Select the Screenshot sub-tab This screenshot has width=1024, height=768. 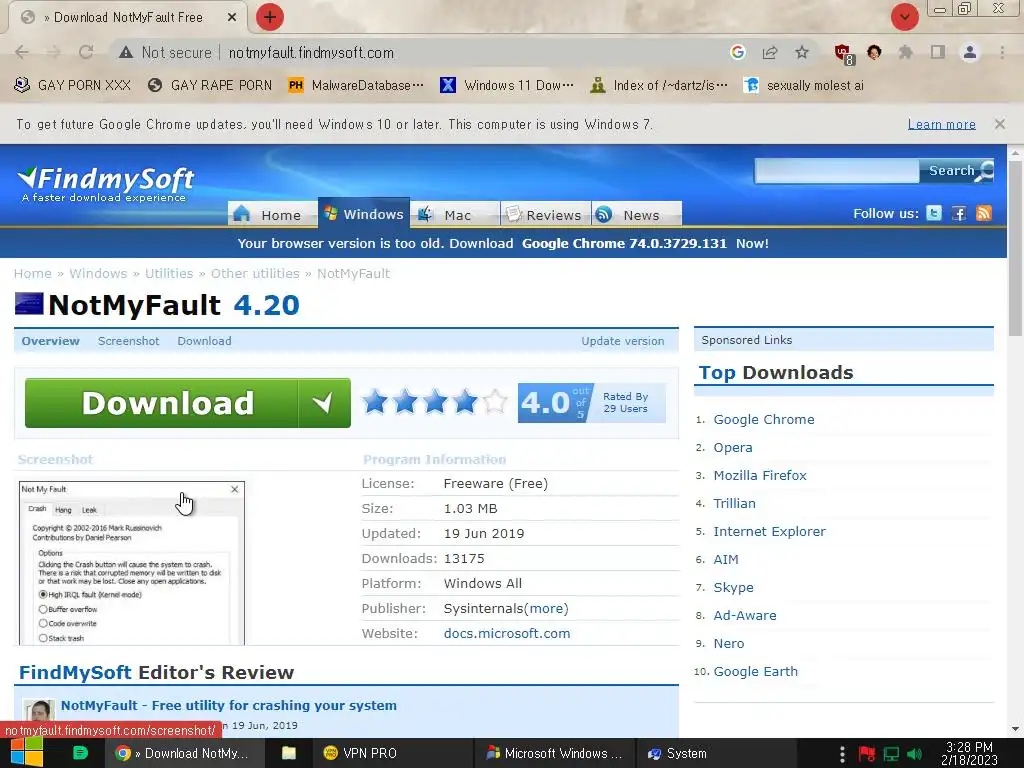click(x=128, y=341)
